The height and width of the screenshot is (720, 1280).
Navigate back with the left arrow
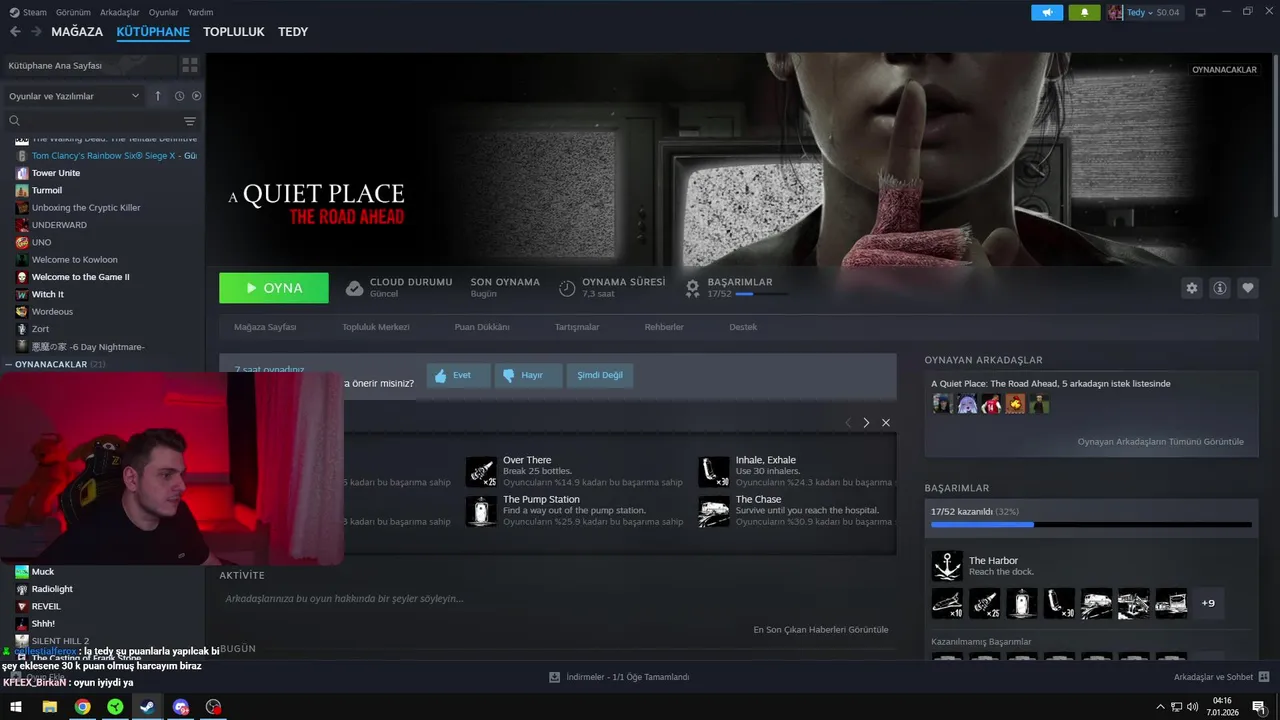pyautogui.click(x=15, y=32)
